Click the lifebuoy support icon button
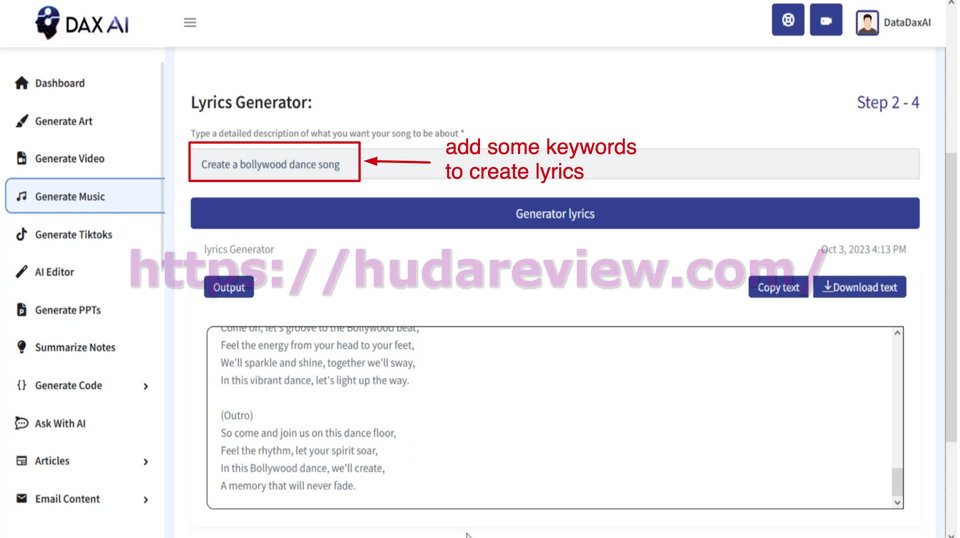This screenshot has height=538, width=960. (x=788, y=21)
